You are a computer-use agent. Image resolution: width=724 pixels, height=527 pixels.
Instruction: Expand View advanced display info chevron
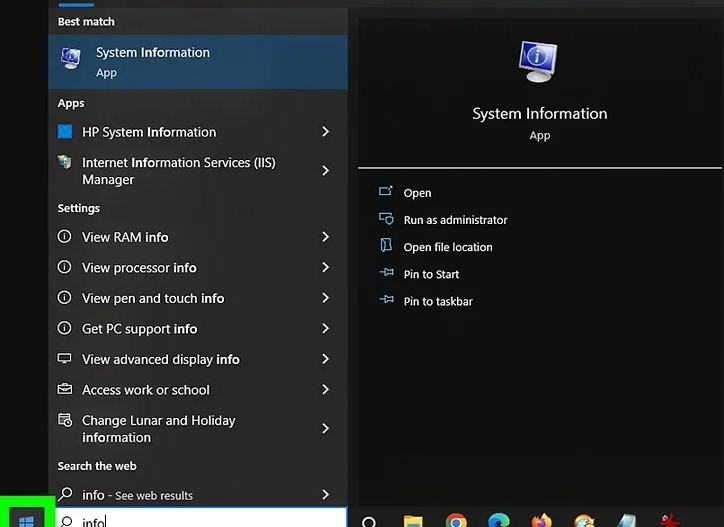(x=326, y=359)
